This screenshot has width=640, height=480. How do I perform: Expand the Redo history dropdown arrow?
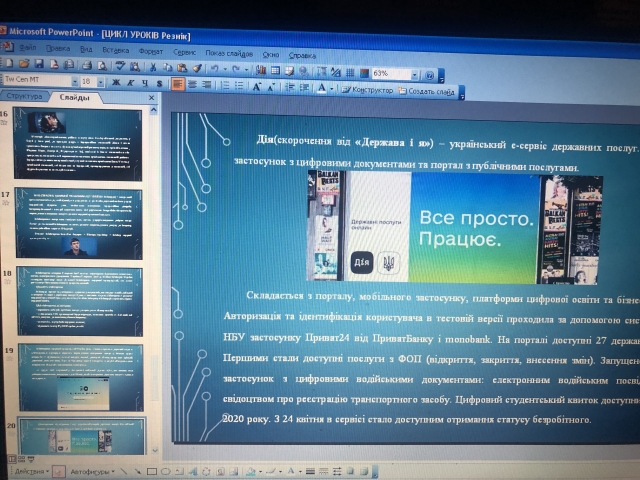click(246, 70)
